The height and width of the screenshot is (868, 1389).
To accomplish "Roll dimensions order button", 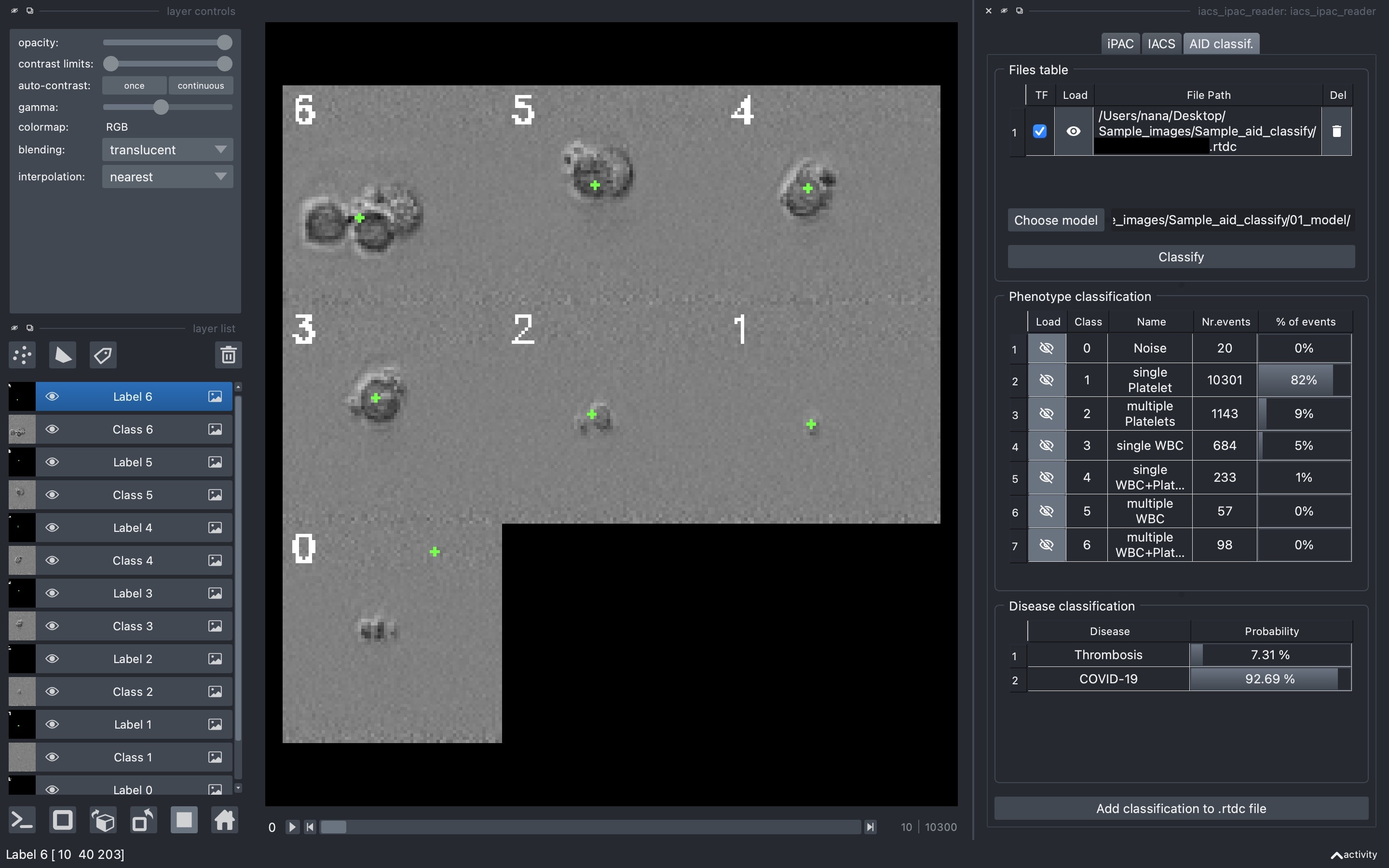I will click(103, 820).
